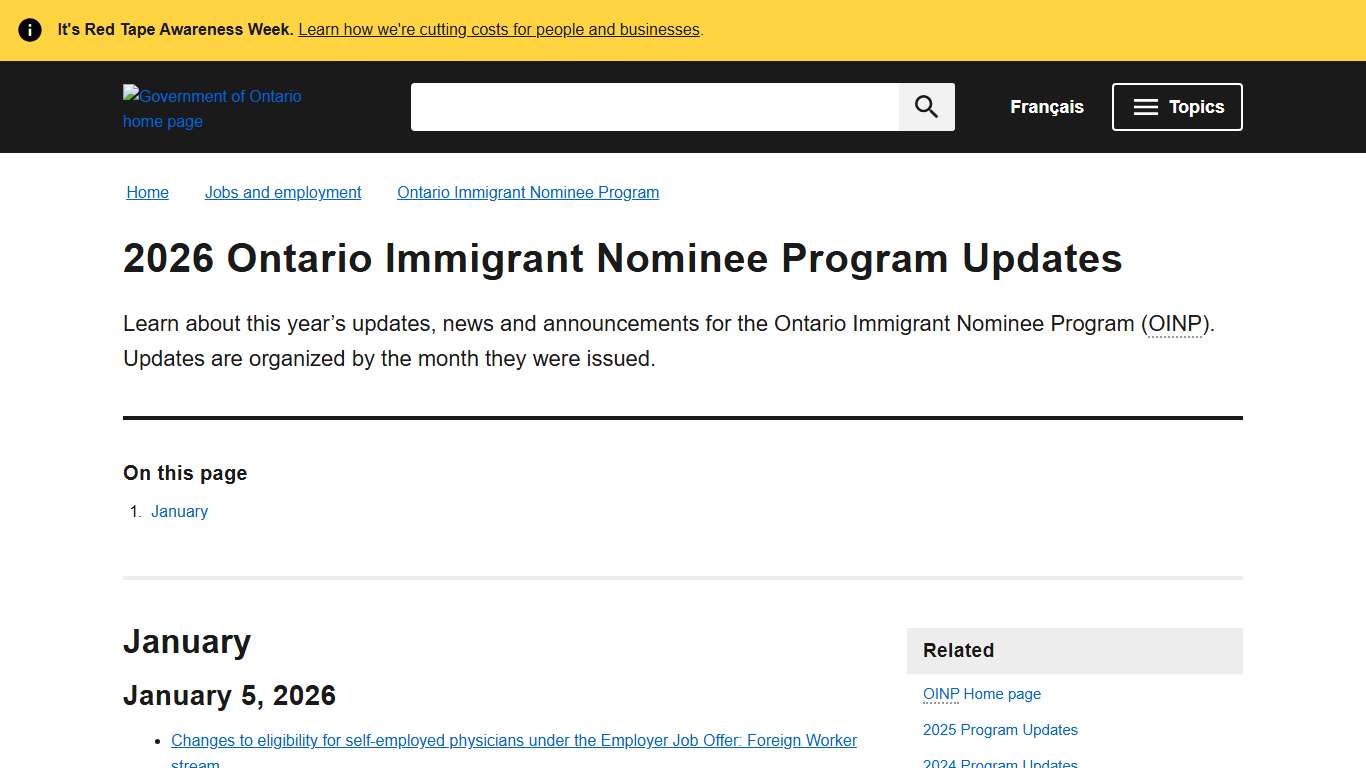This screenshot has width=1366, height=768.
Task: Click the information icon in the yellow banner
Action: point(29,29)
